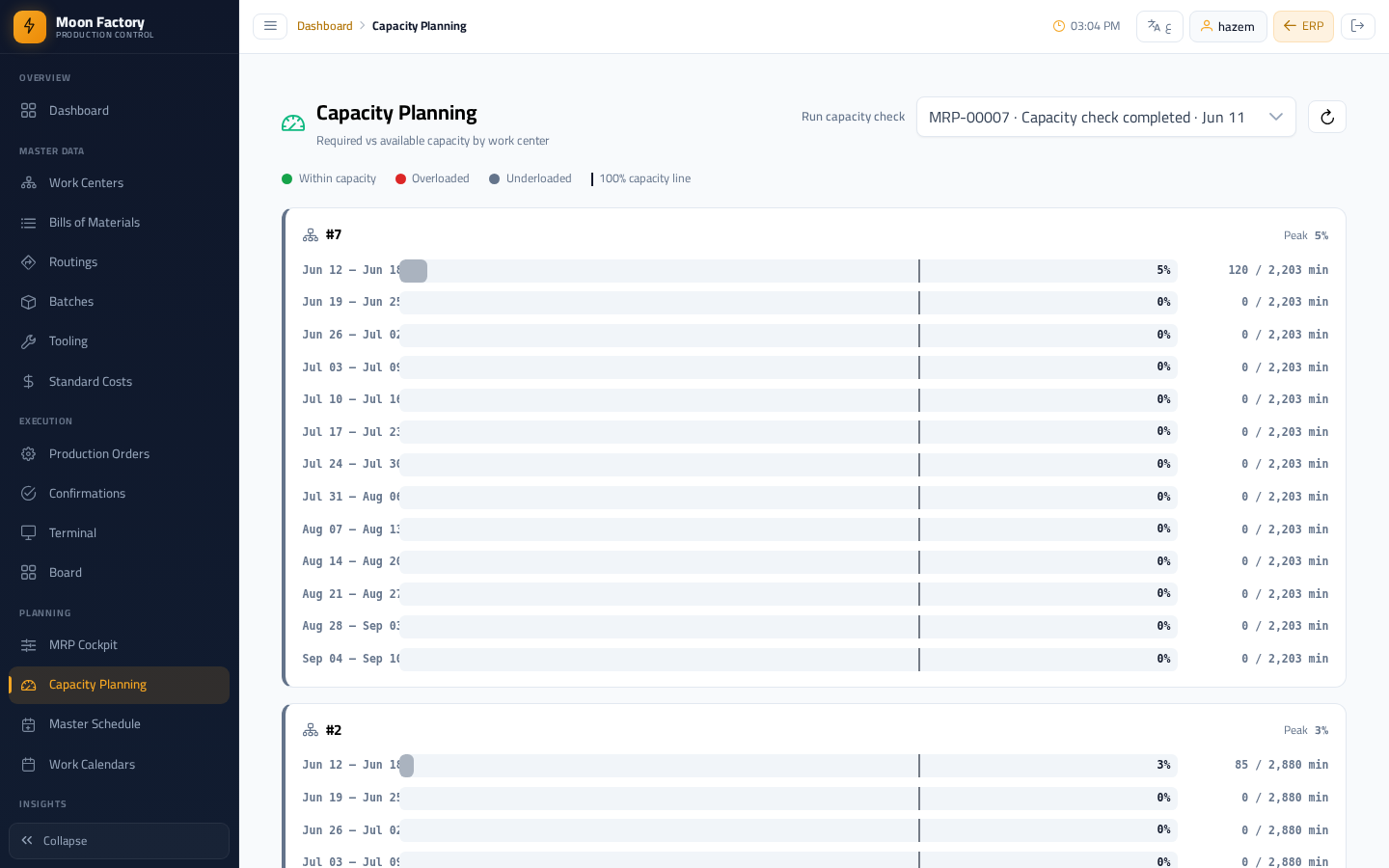Click the 03:04 PM time display
The width and height of the screenshot is (1389, 868).
1095,26
